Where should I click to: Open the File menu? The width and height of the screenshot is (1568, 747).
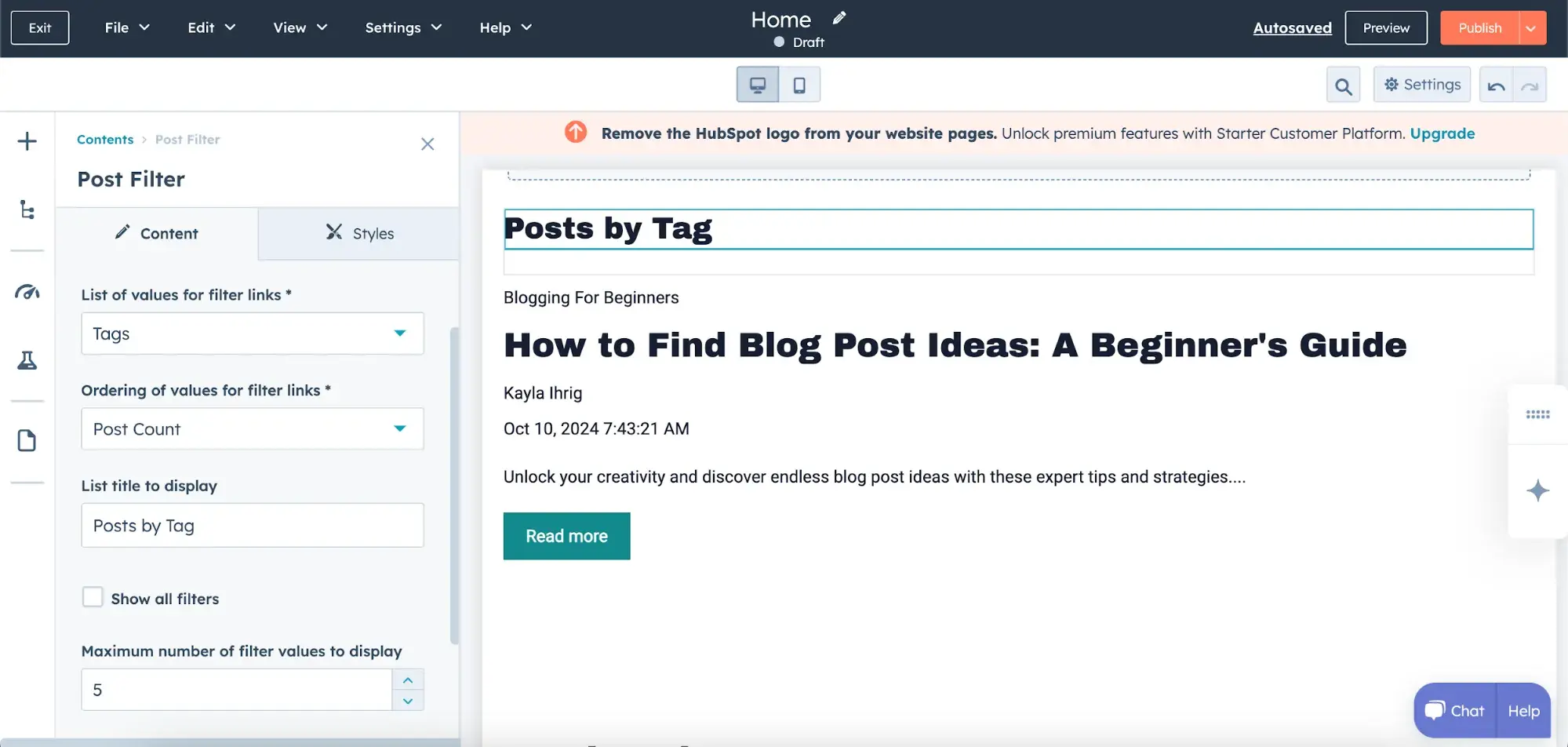127,27
